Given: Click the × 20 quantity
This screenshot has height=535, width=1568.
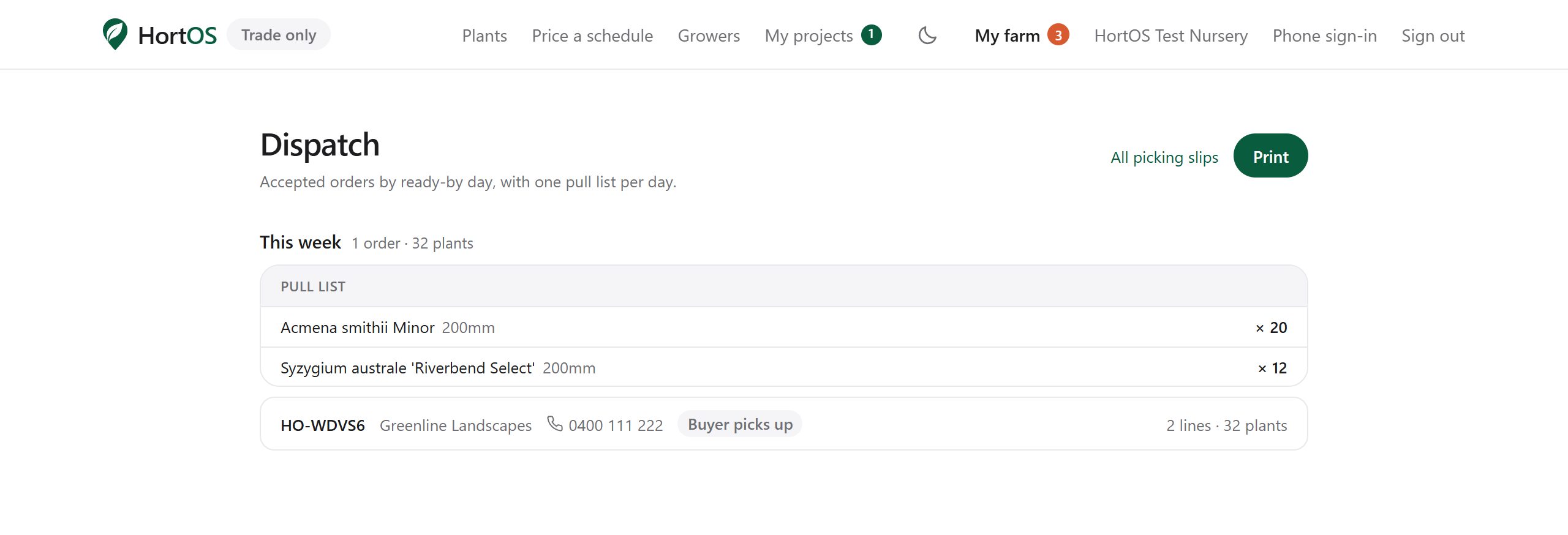Looking at the screenshot, I should pyautogui.click(x=1271, y=327).
